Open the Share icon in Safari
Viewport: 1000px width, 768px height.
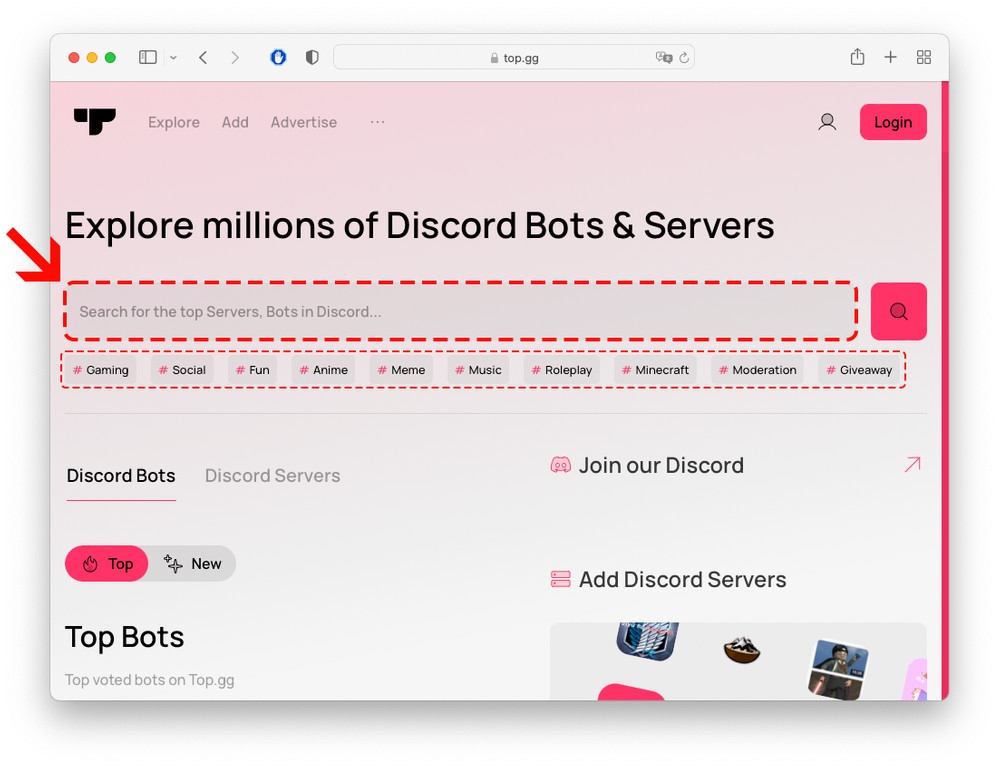(x=857, y=57)
